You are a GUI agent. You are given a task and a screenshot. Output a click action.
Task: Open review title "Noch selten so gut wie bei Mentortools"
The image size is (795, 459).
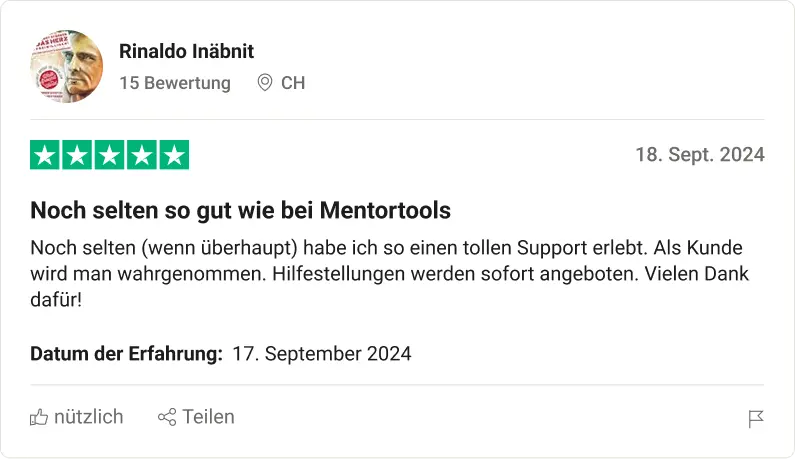click(240, 211)
